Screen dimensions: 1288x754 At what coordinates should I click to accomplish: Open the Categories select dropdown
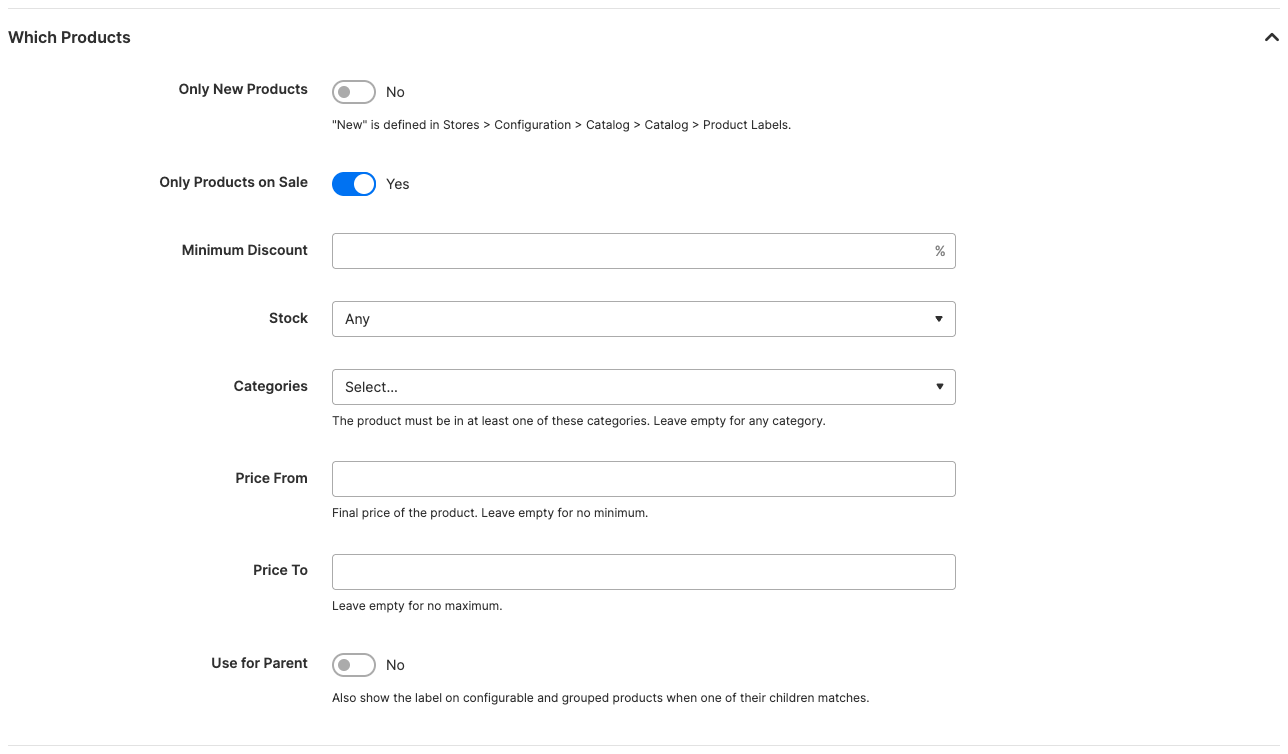644,387
